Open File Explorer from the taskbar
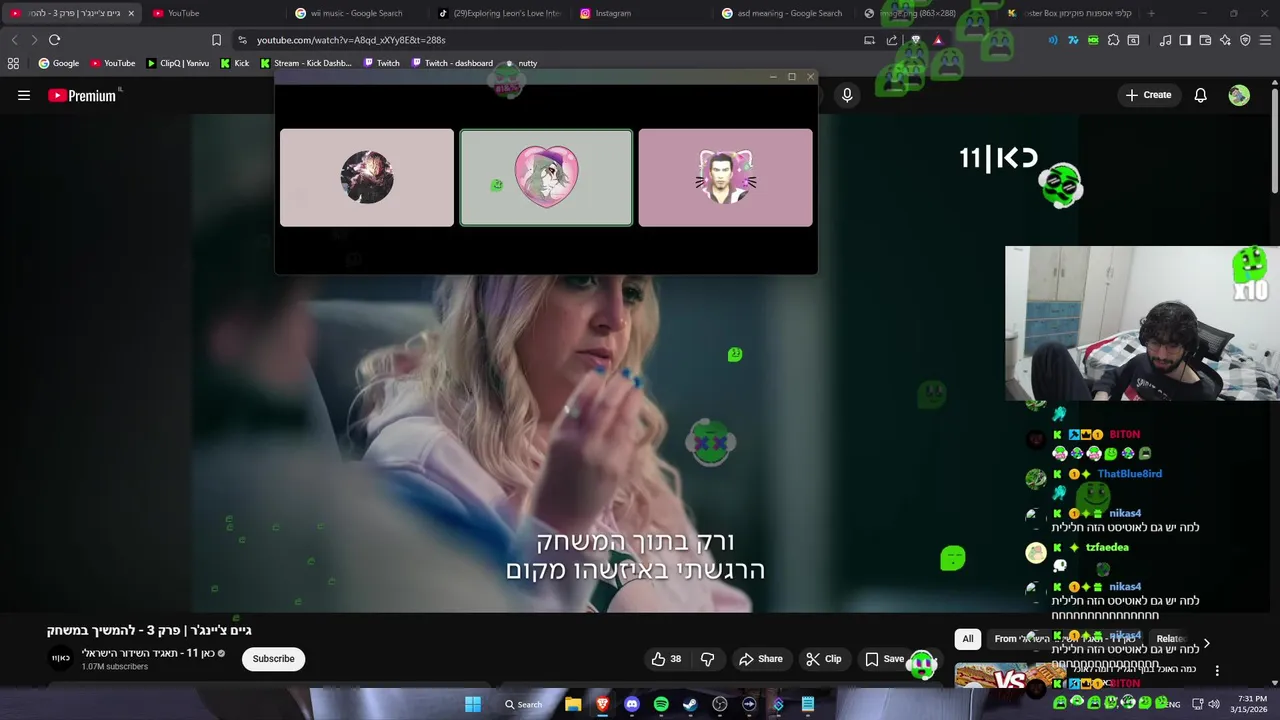Screen dimensions: 1280x720 [x=573, y=704]
